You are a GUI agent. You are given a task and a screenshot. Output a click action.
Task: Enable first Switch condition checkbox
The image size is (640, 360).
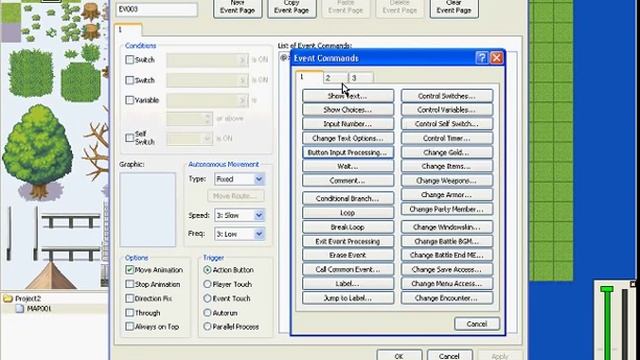pos(130,60)
